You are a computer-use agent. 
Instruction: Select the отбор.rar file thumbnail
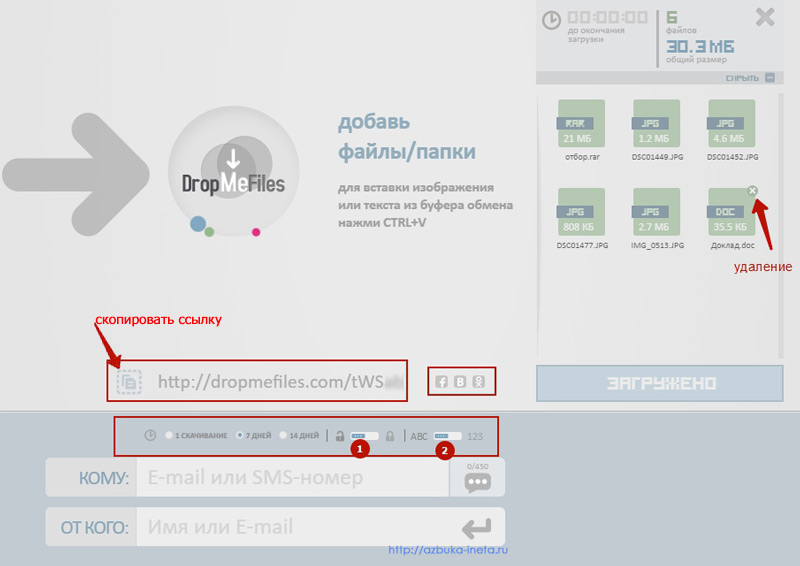[x=581, y=124]
